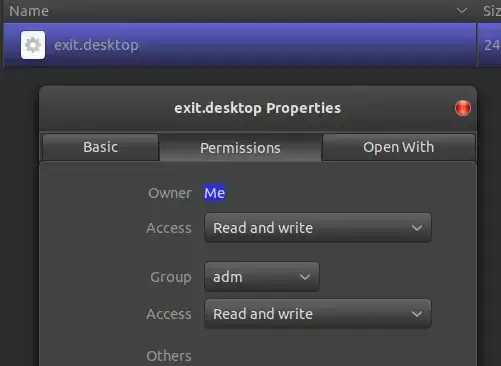Click the exit.desktop gear file icon
This screenshot has height=366, width=501.
coord(33,45)
